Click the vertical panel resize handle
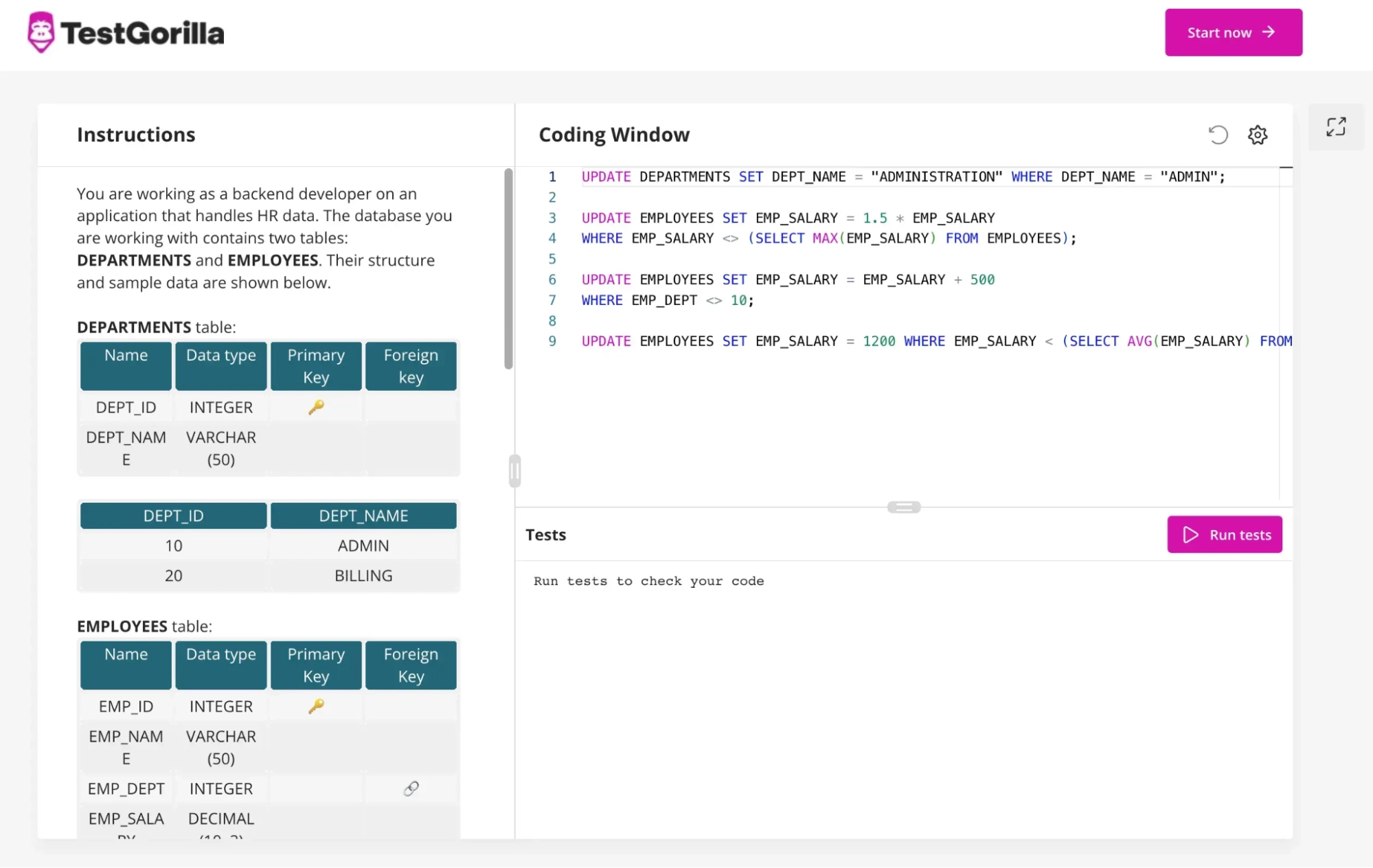Image resolution: width=1373 pixels, height=868 pixels. click(515, 471)
